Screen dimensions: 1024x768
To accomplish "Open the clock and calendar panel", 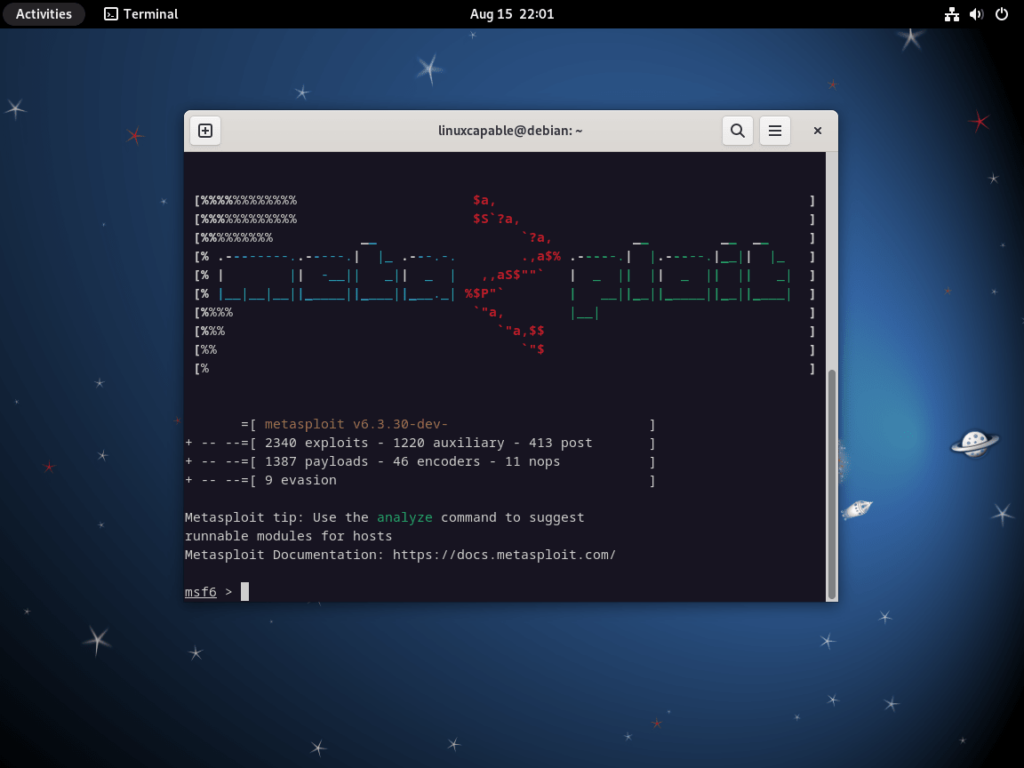I will [512, 14].
